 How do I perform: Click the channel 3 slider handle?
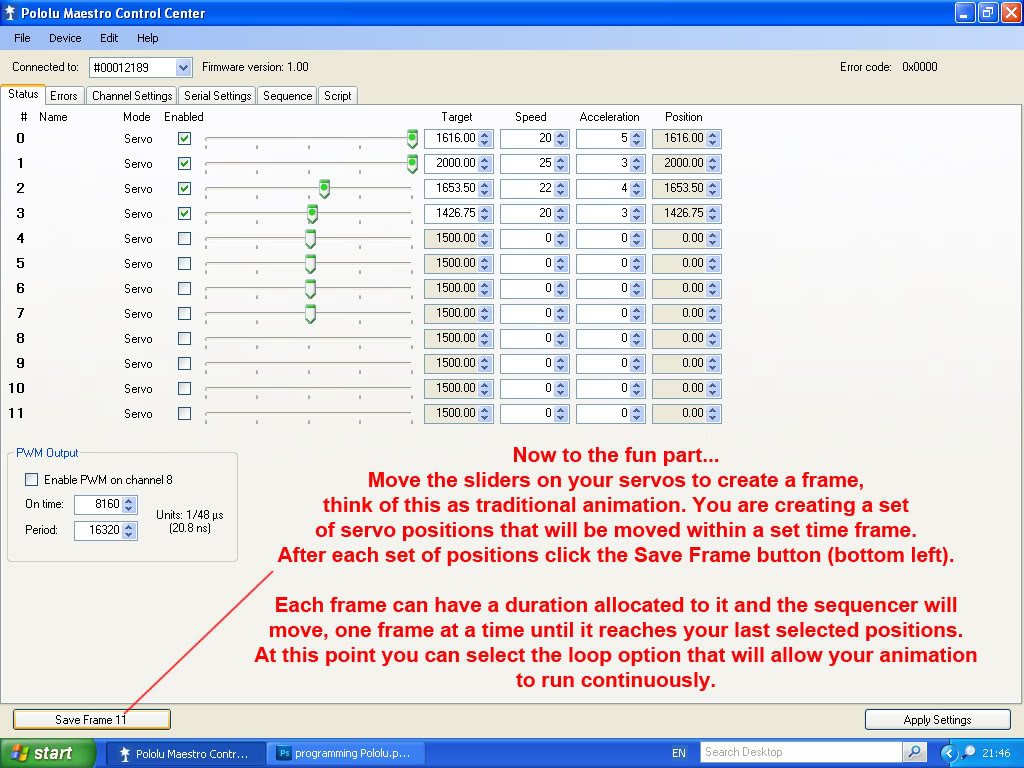pos(312,214)
